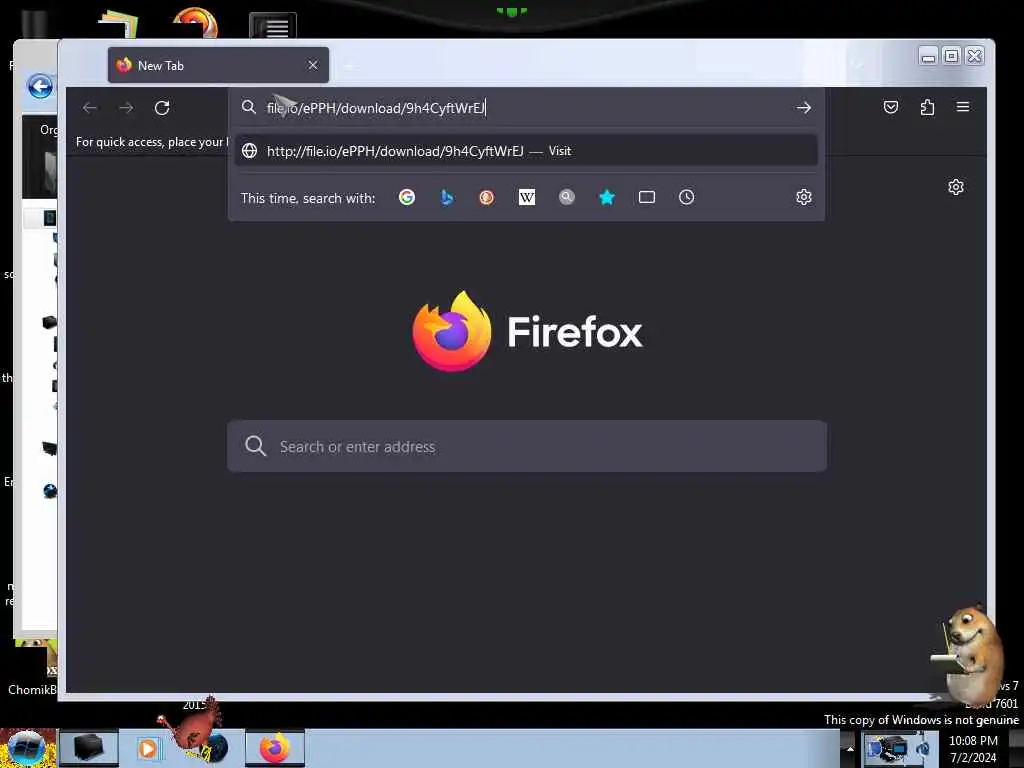Minimize the Firefox window
Screen dimensions: 1024x768
click(928, 57)
